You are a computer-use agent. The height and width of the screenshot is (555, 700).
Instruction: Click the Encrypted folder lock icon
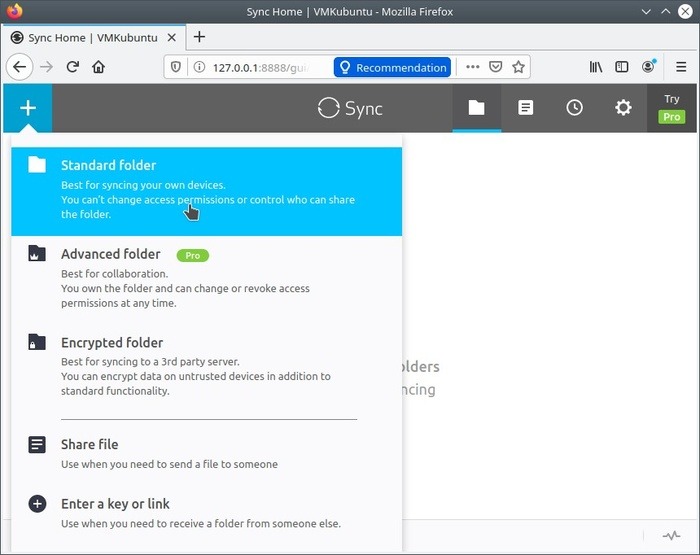click(37, 342)
